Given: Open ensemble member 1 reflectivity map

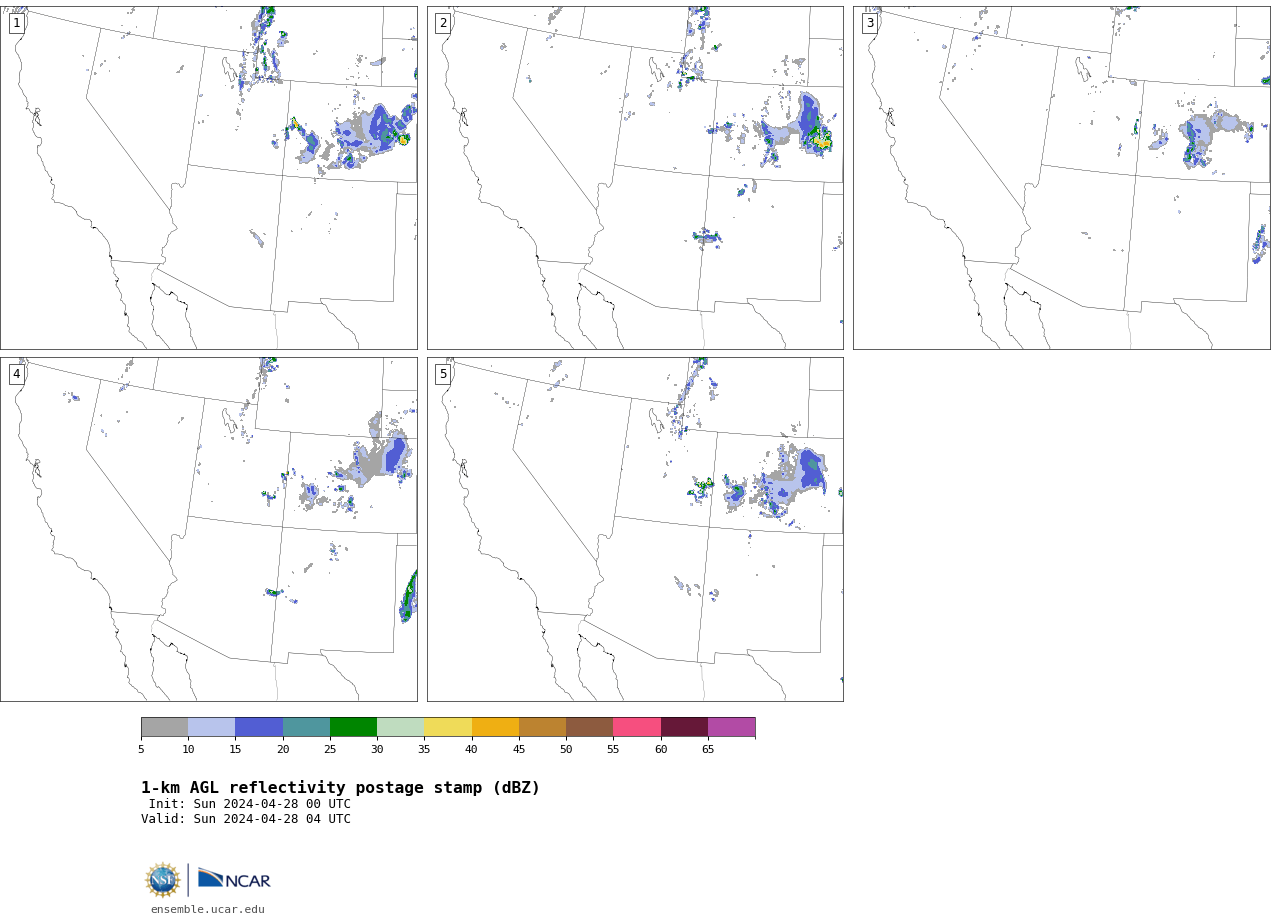Looking at the screenshot, I should (x=209, y=178).
